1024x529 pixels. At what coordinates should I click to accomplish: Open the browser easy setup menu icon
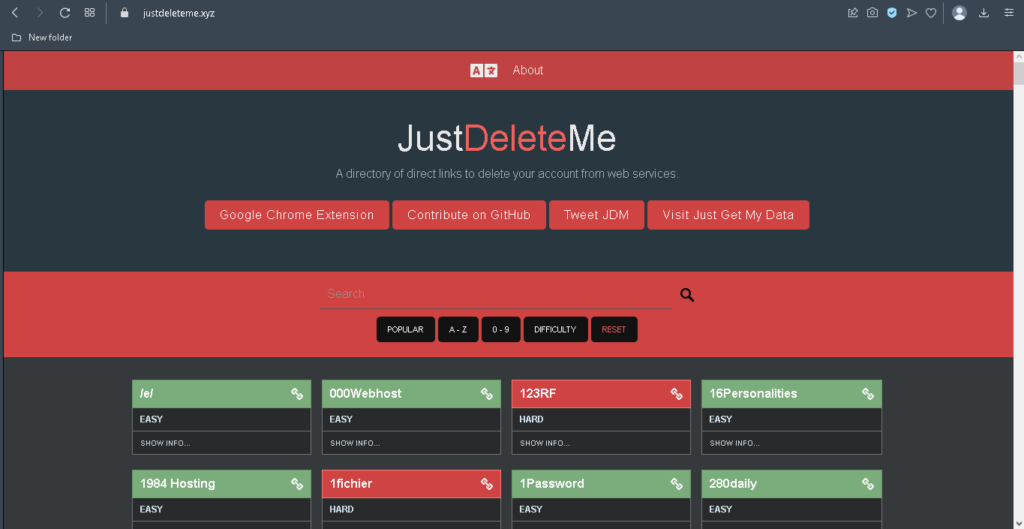[1009, 12]
